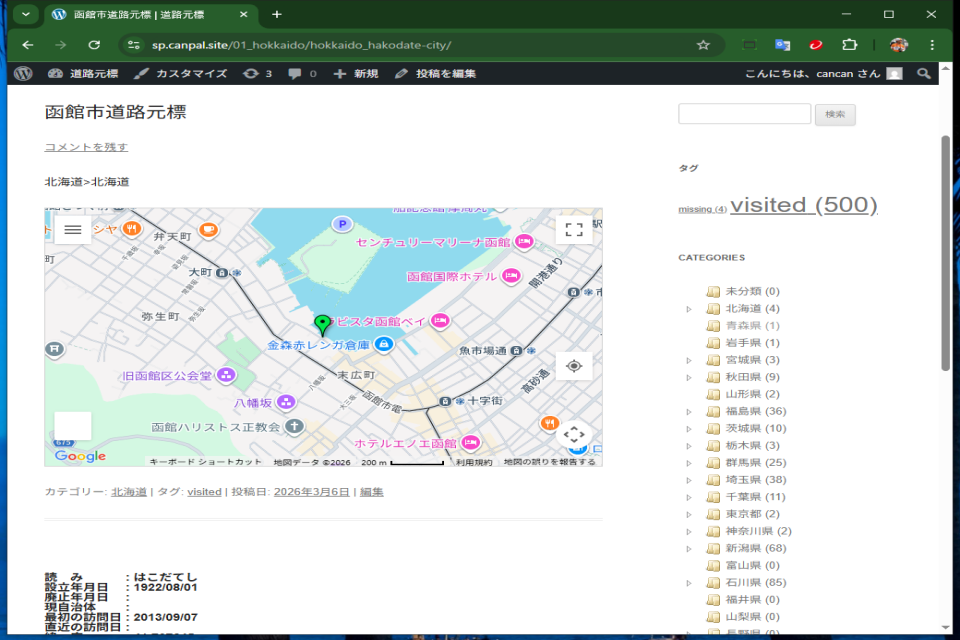Toggle fullscreen view on the map
Viewport: 960px width, 640px height.
tap(574, 229)
